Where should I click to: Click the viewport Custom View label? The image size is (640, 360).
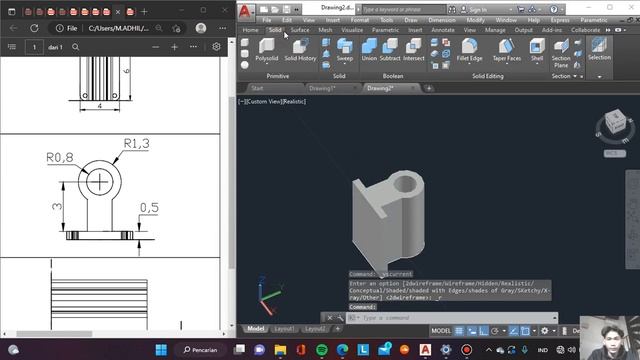tap(264, 101)
